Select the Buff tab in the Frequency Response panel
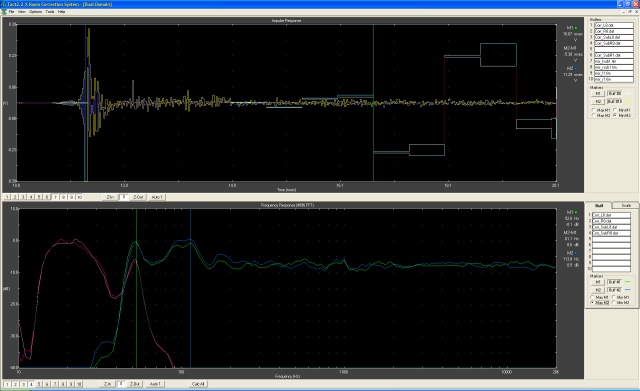This screenshot has width=640, height=391. [x=599, y=205]
